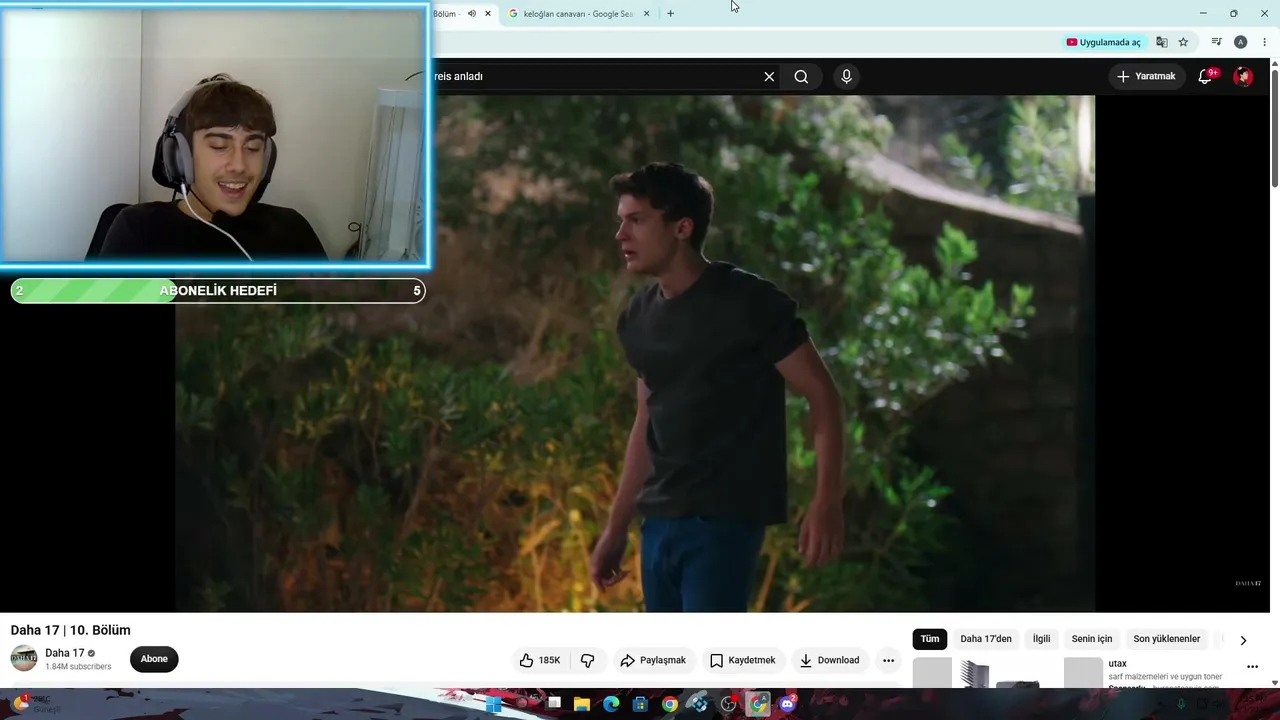Screen dimensions: 1280x720
Task: Click the YouTube search magnifier button
Action: click(801, 77)
